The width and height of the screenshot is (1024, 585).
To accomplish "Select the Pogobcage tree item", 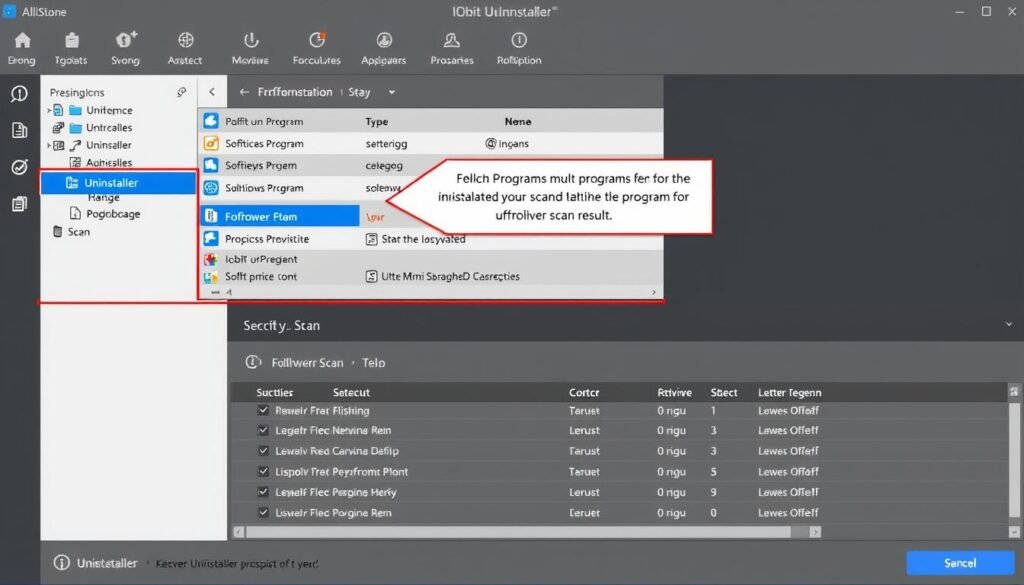I will point(105,213).
